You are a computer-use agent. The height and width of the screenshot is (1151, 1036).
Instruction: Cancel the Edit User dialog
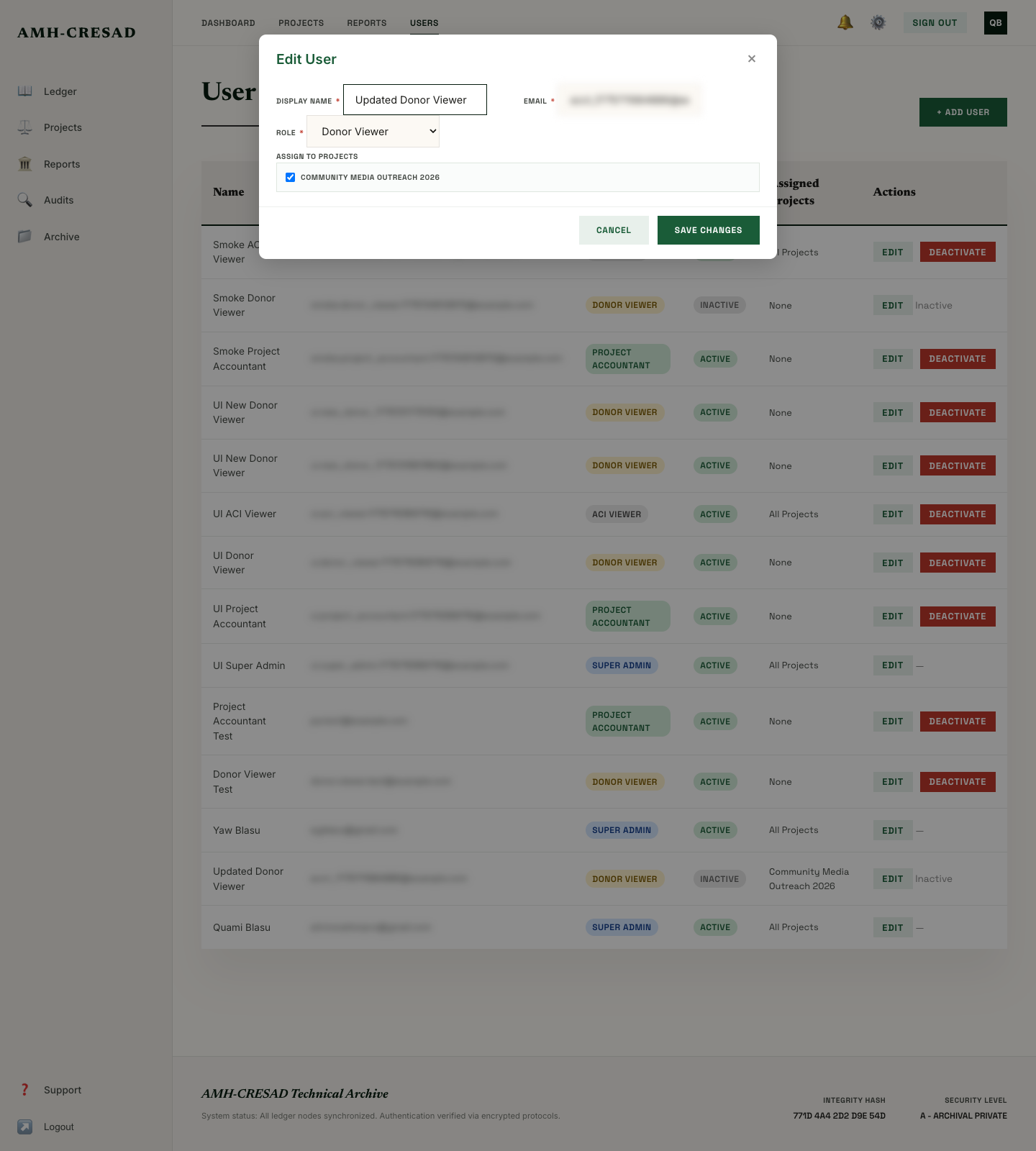click(614, 230)
